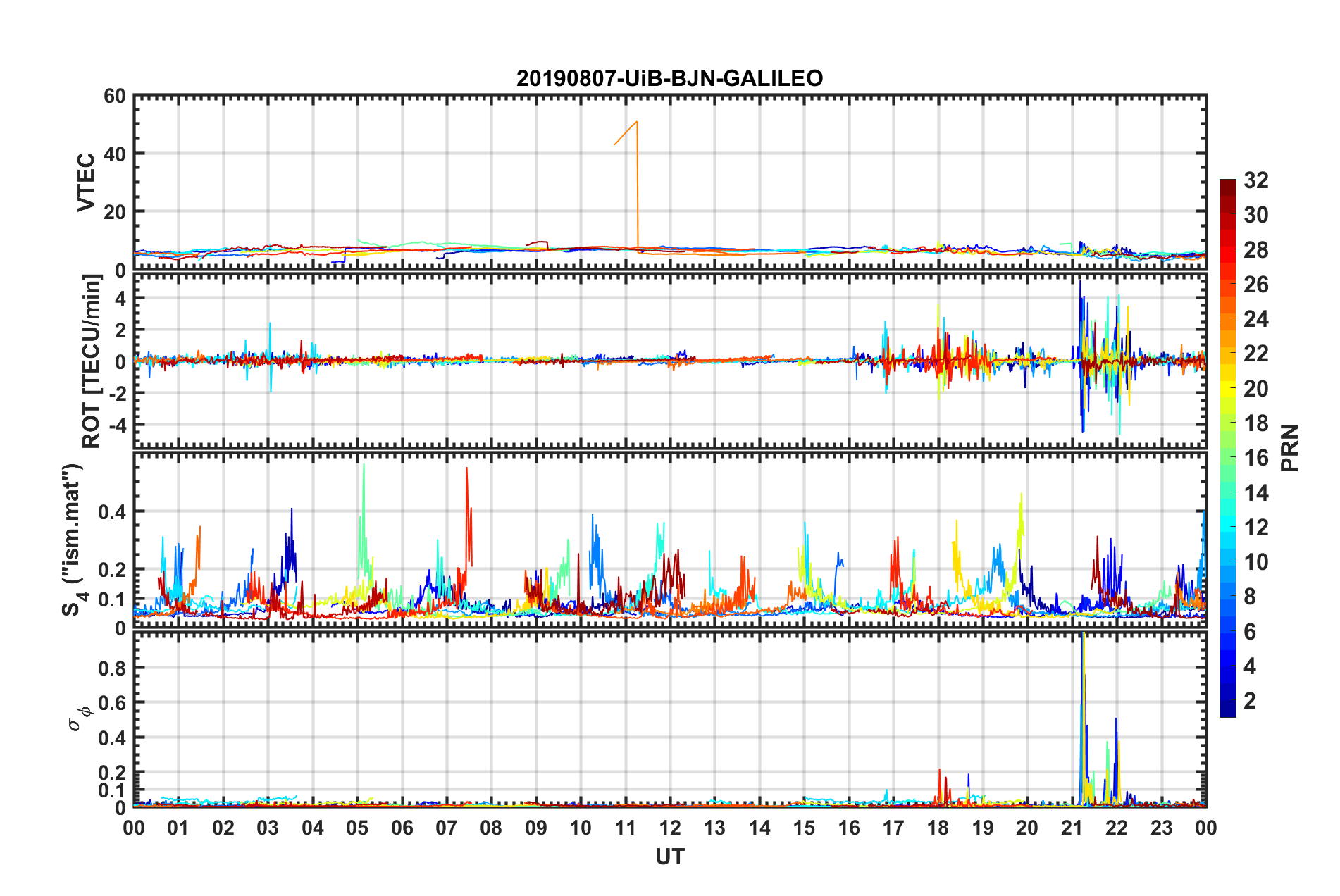Click the x-axis tick label 21
The height and width of the screenshot is (896, 1340).
click(1072, 828)
